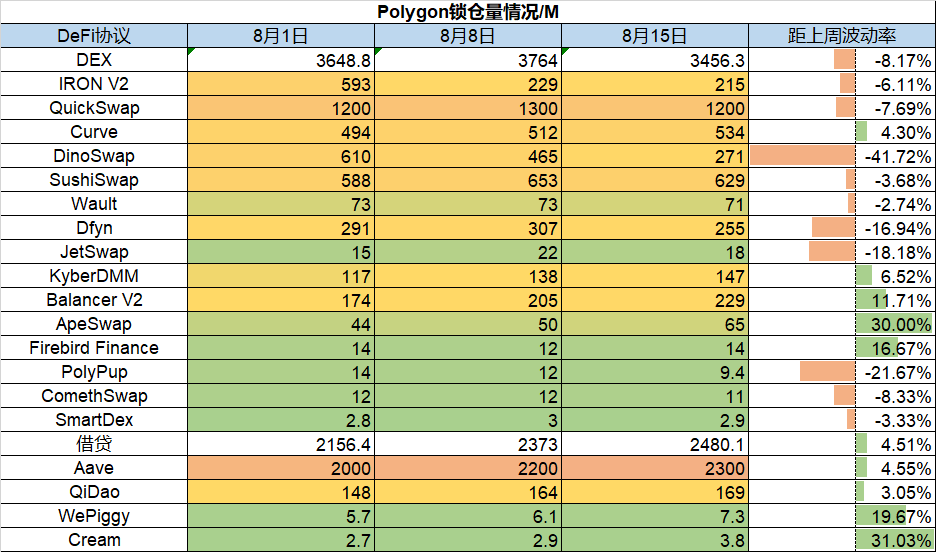The image size is (936, 552).
Task: Select the DinoSwap change -41.72%
Action: coord(898,156)
